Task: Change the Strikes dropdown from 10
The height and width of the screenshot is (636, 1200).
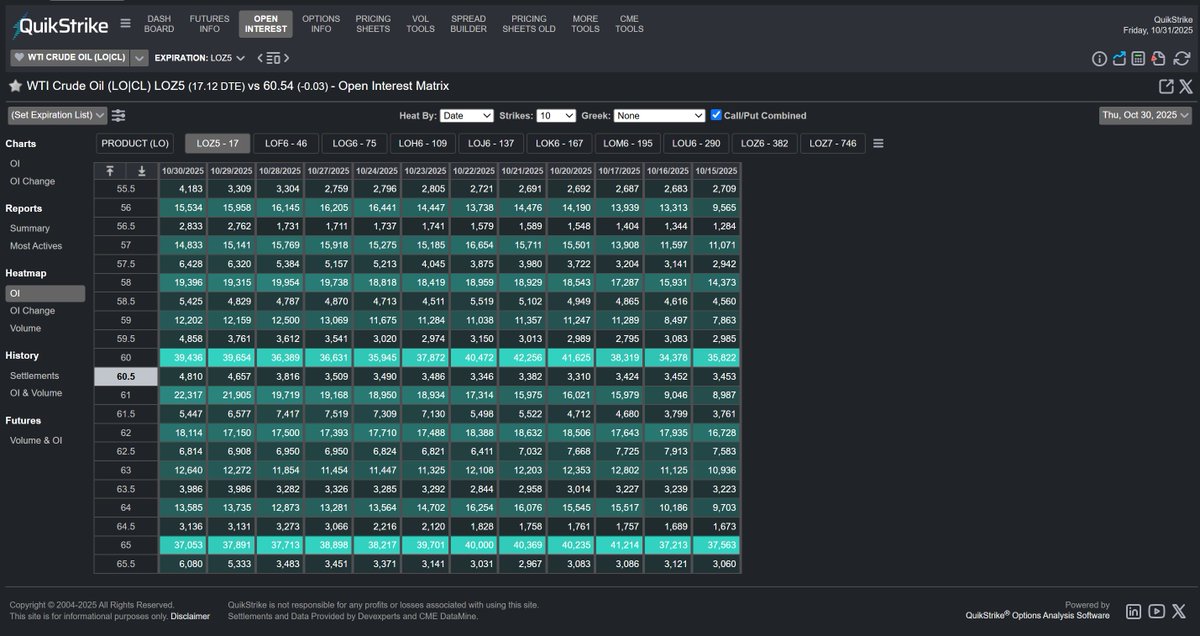Action: pos(555,114)
